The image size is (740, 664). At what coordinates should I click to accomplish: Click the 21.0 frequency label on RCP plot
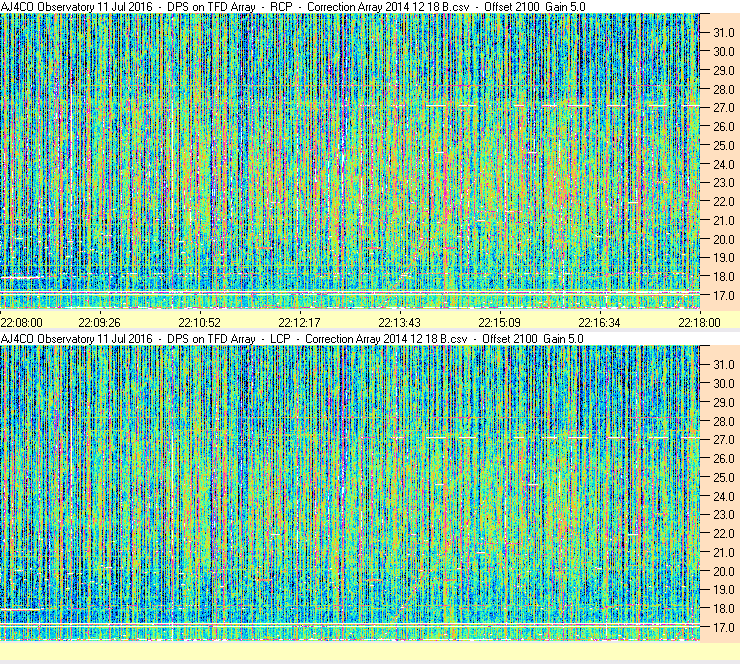(724, 220)
